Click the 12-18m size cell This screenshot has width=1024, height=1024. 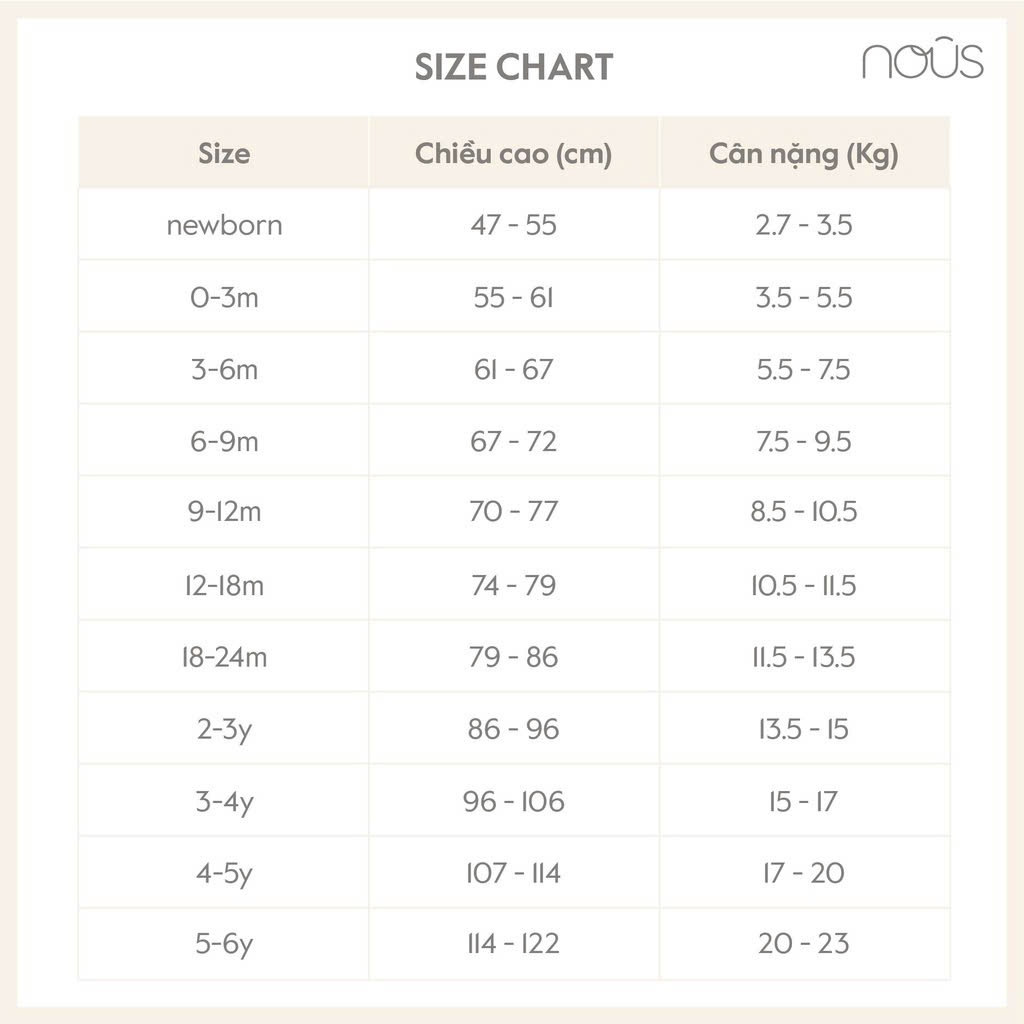click(224, 585)
